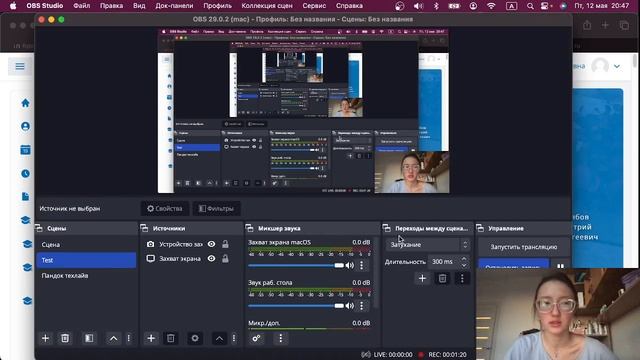Viewport: 640px width, 360px height.
Task: Select the Сцена scene
Action: (x=86, y=244)
